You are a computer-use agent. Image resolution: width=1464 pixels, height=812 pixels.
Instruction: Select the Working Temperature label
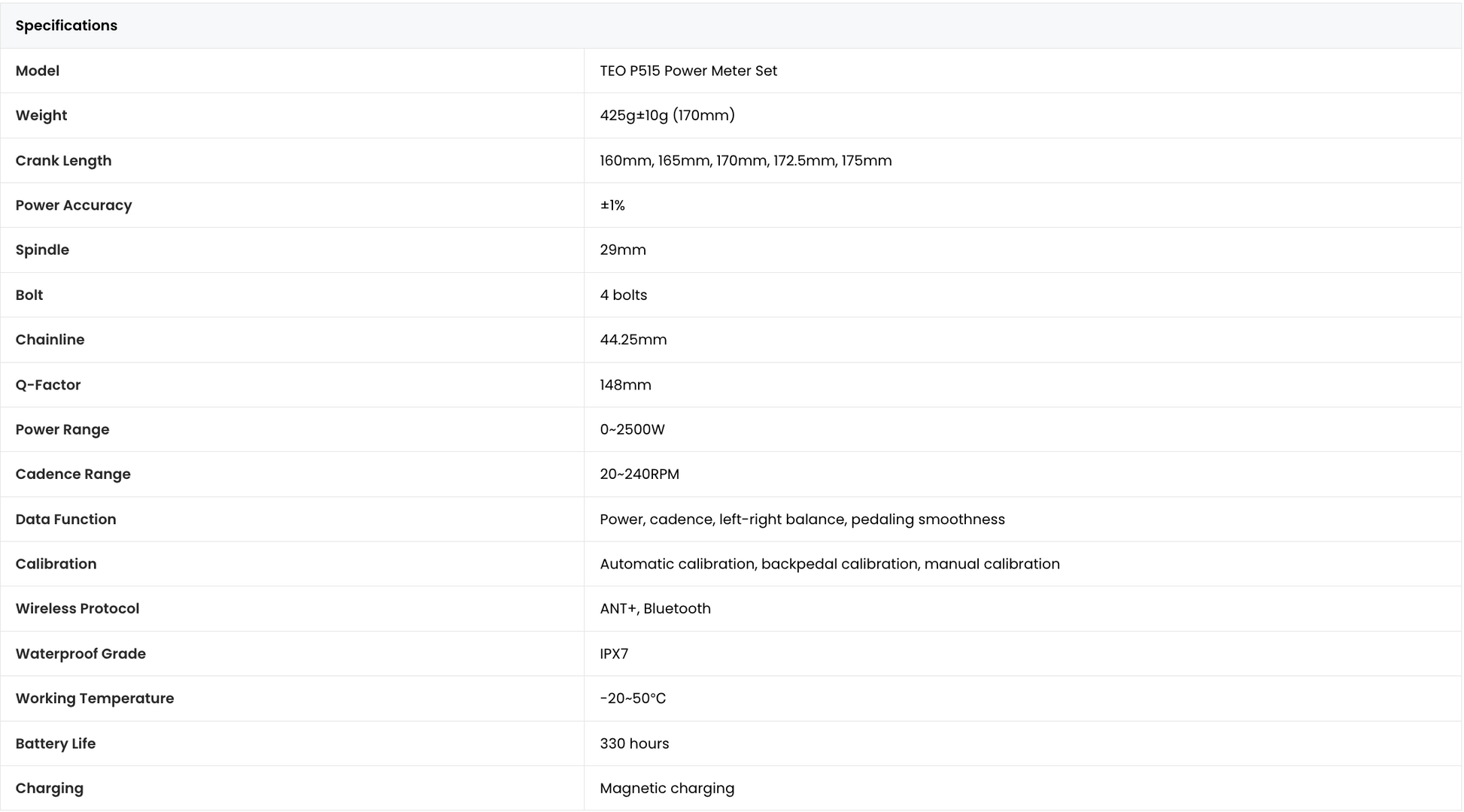click(95, 698)
